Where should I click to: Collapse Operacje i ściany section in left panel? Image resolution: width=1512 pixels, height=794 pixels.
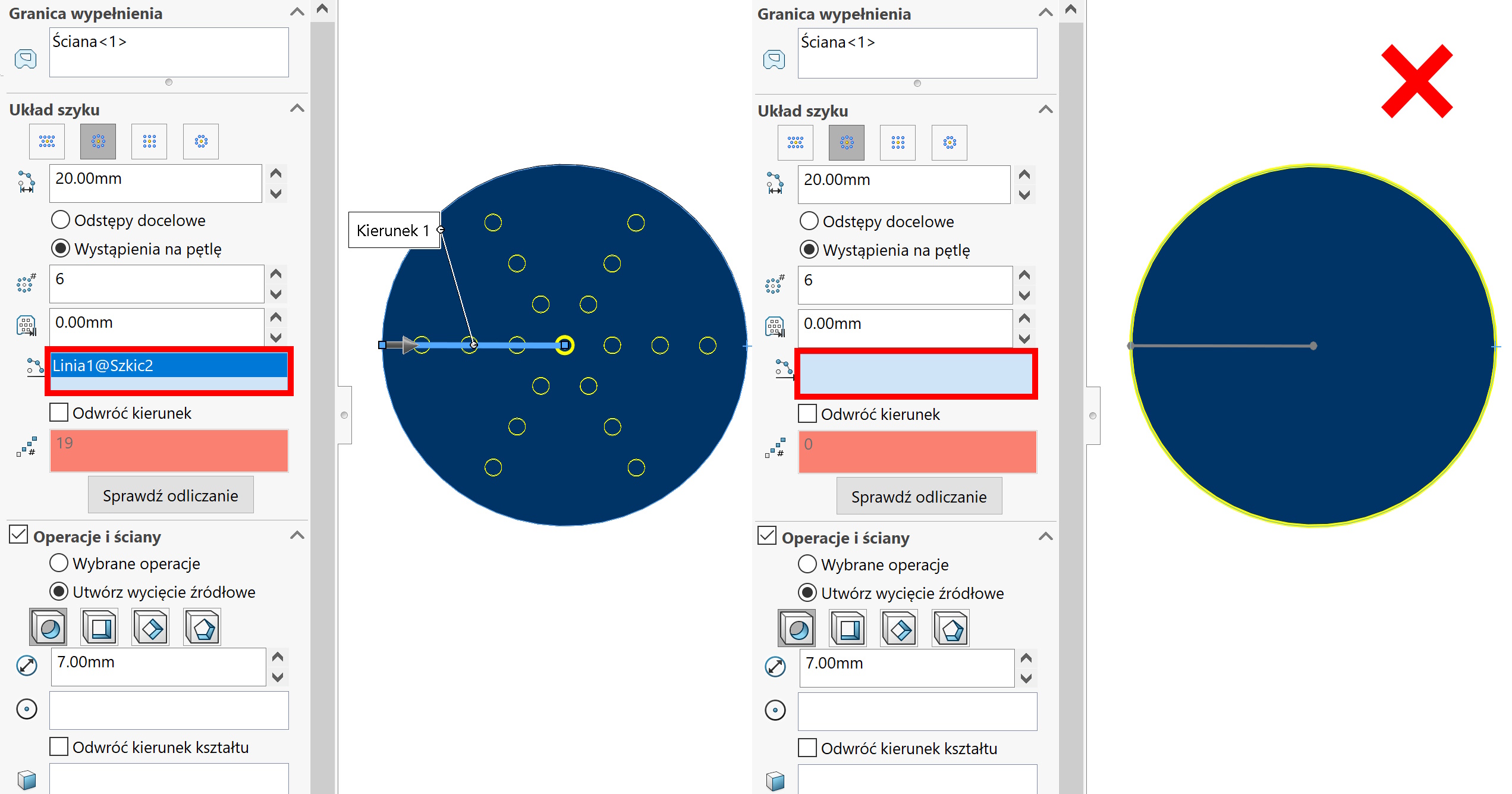point(297,535)
